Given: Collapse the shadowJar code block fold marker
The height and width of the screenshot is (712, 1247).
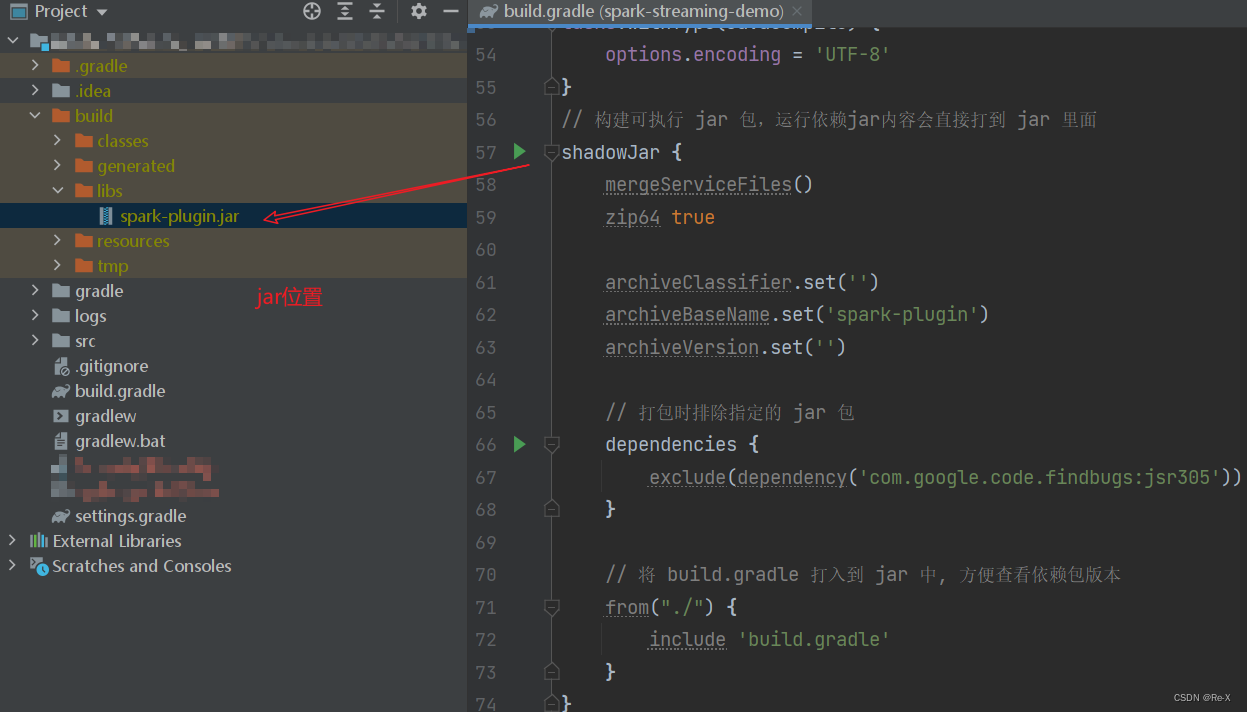Looking at the screenshot, I should tap(550, 152).
